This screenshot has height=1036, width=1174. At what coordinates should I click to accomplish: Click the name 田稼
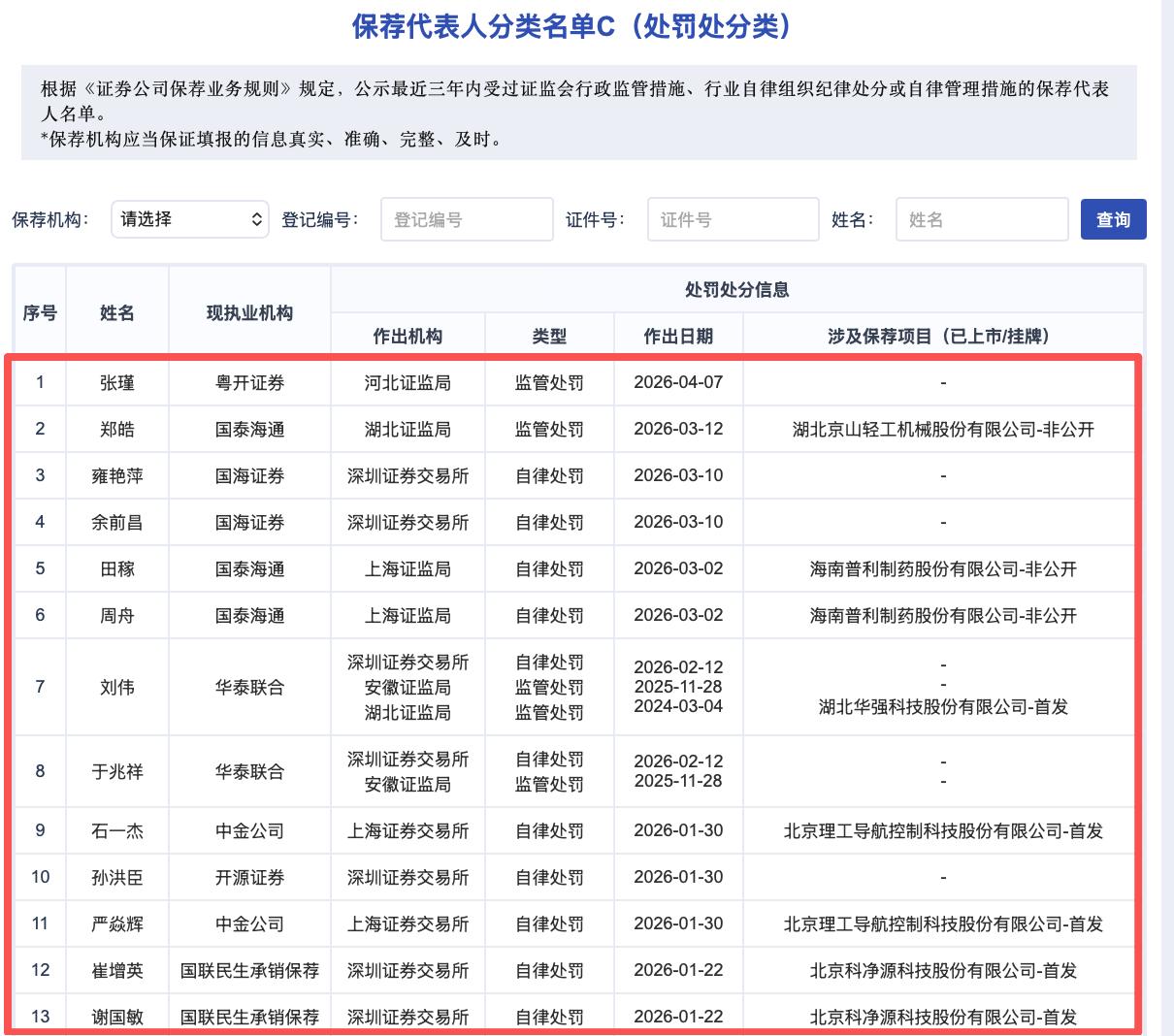pyautogui.click(x=117, y=569)
